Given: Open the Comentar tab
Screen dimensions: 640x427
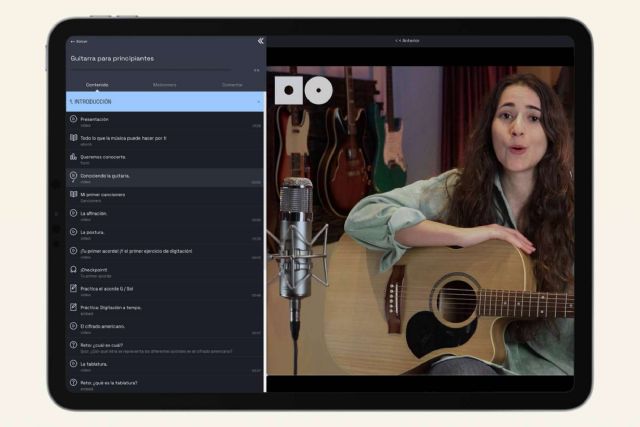Looking at the screenshot, I should coord(232,84).
